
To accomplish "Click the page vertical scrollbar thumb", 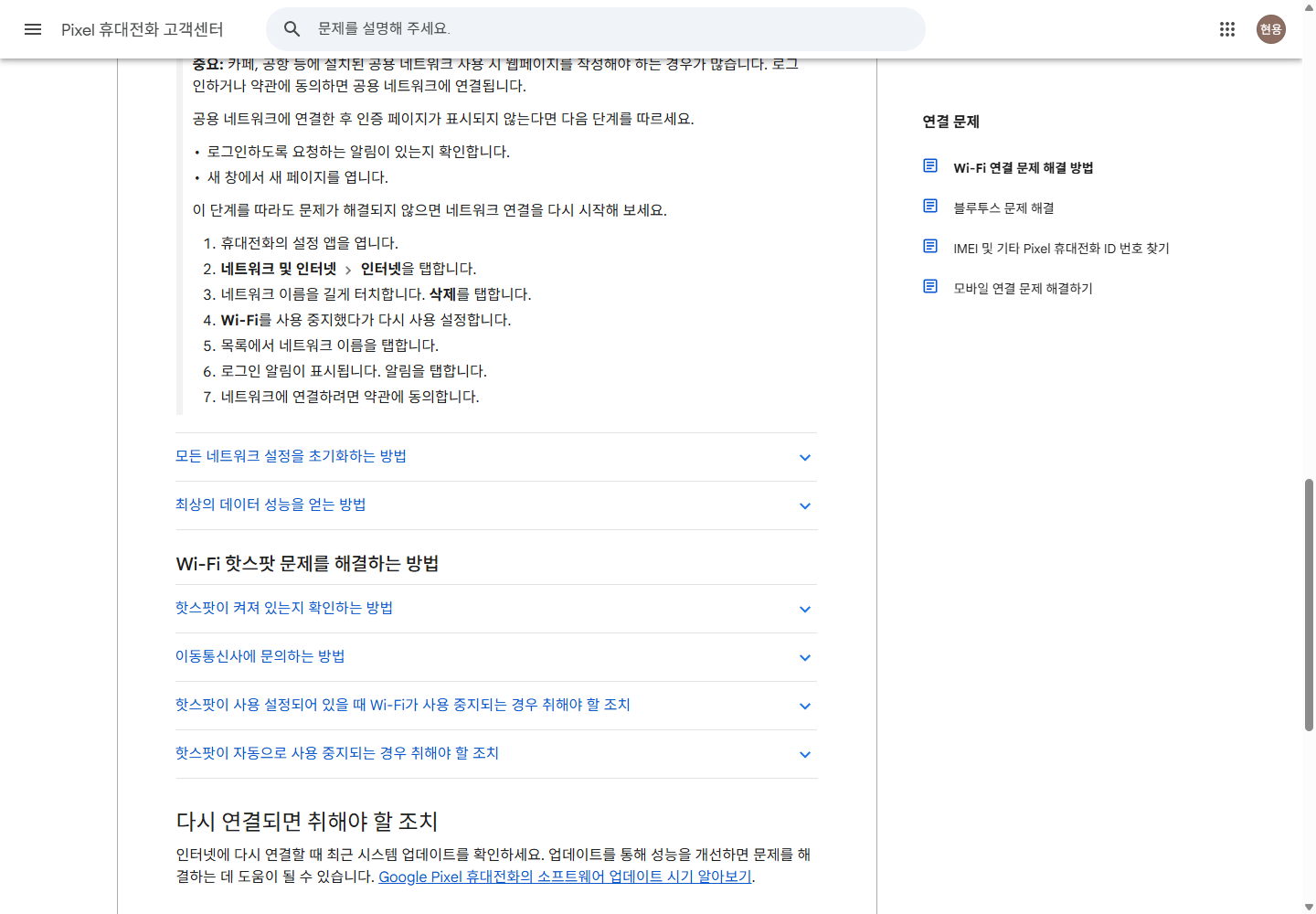I will (x=1309, y=604).
